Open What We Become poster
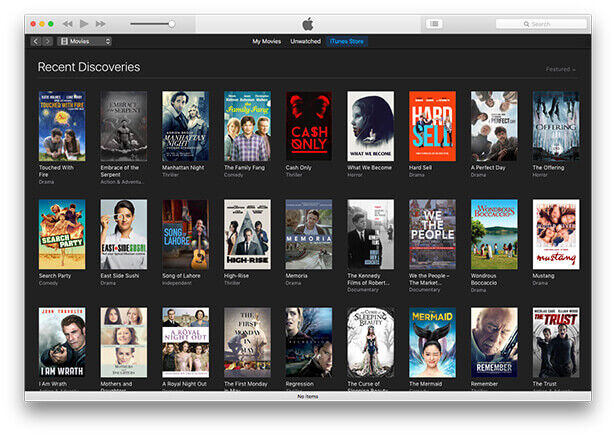Image resolution: width=616 pixels, height=437 pixels. click(370, 126)
